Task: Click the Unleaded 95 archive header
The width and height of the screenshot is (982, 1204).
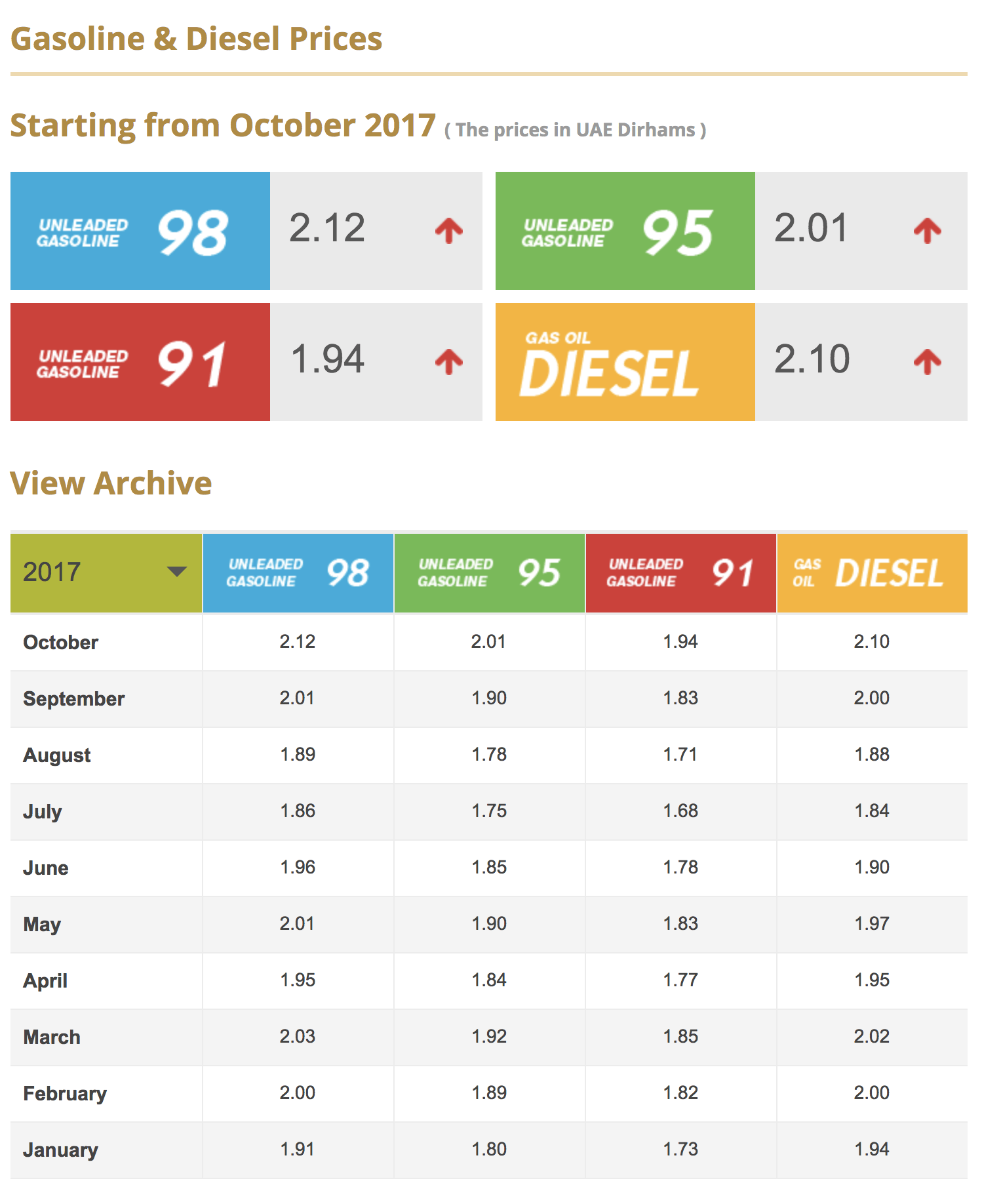Action: pos(488,571)
